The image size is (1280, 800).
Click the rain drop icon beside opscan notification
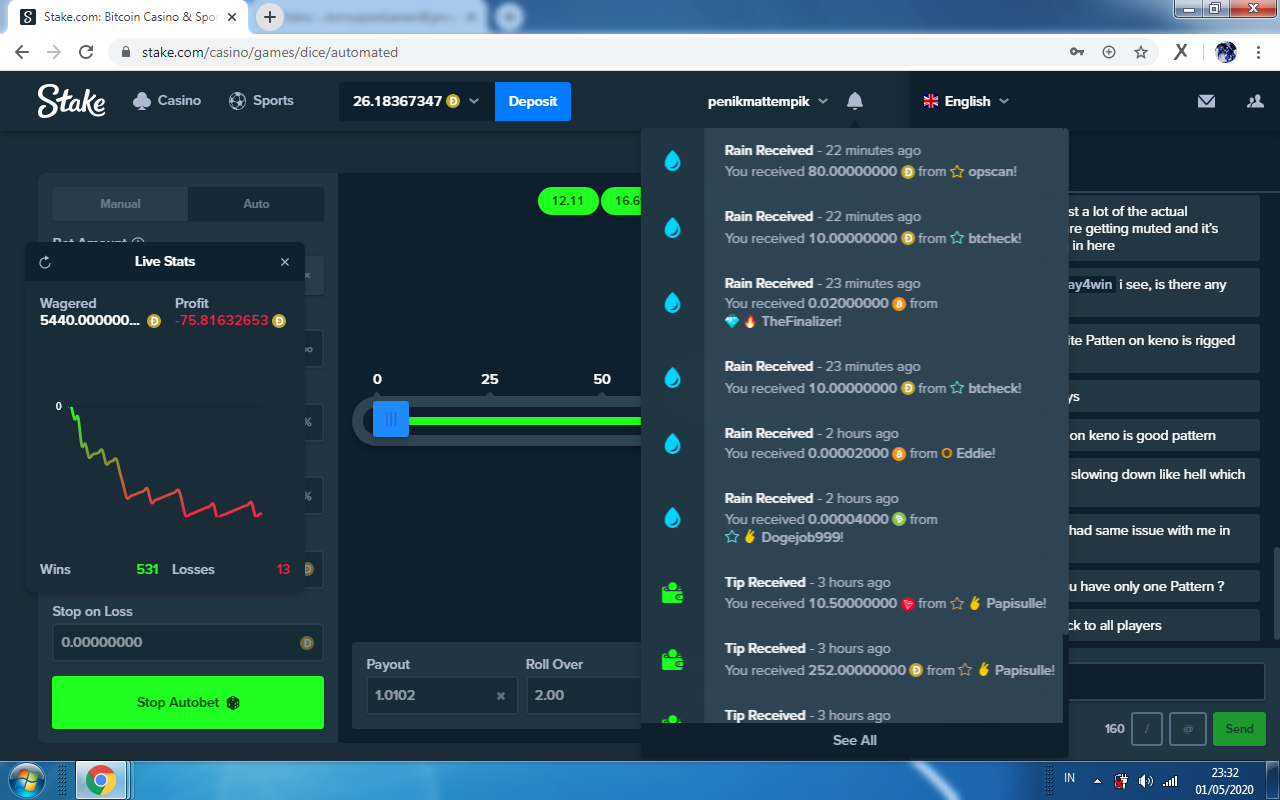pos(672,160)
